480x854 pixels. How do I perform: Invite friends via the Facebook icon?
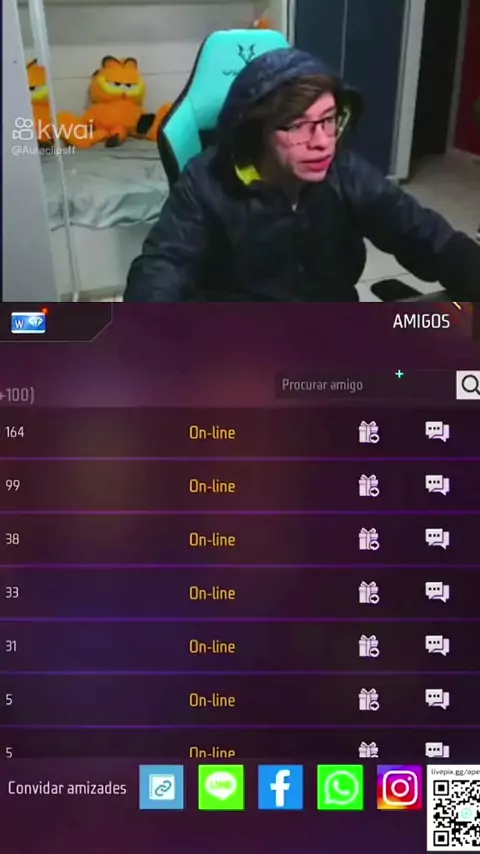pos(280,787)
